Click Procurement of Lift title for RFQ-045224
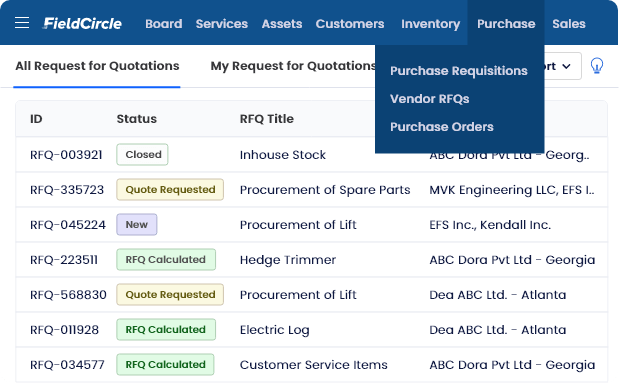 pyautogui.click(x=298, y=225)
